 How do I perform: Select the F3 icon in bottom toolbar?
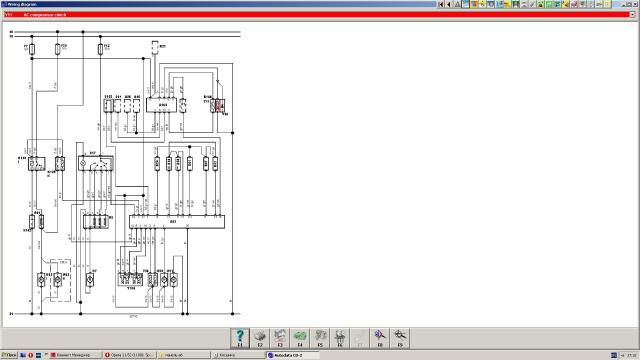pos(280,338)
